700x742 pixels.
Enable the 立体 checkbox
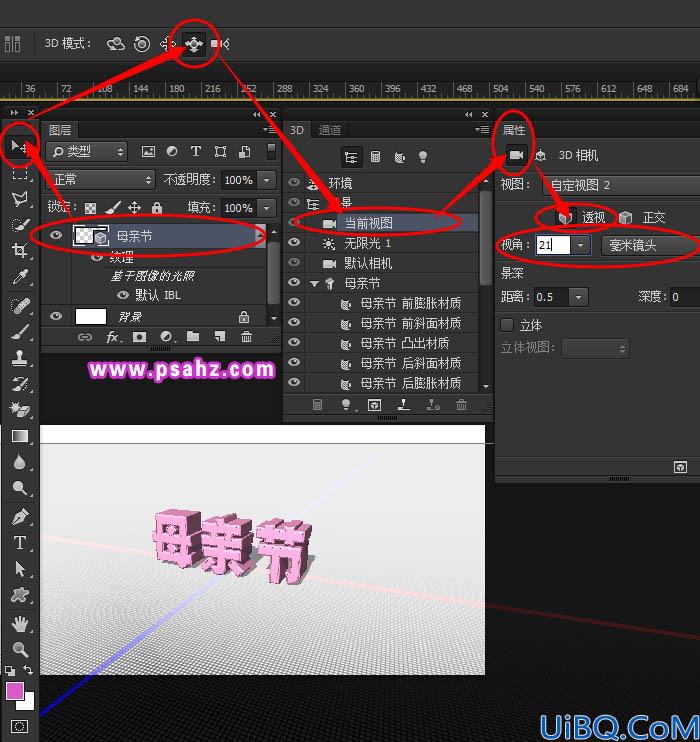507,325
